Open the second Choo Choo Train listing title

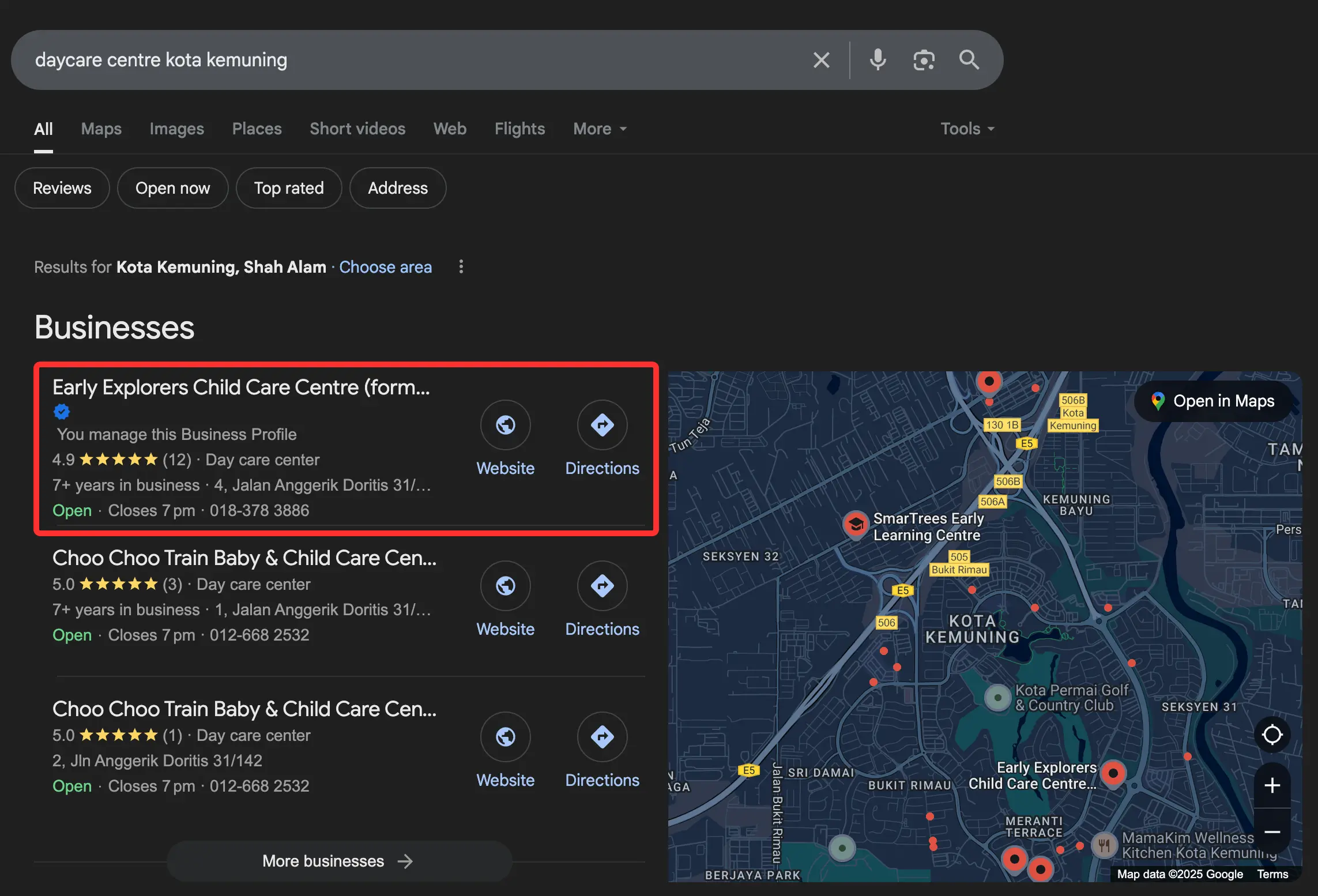pyautogui.click(x=244, y=709)
